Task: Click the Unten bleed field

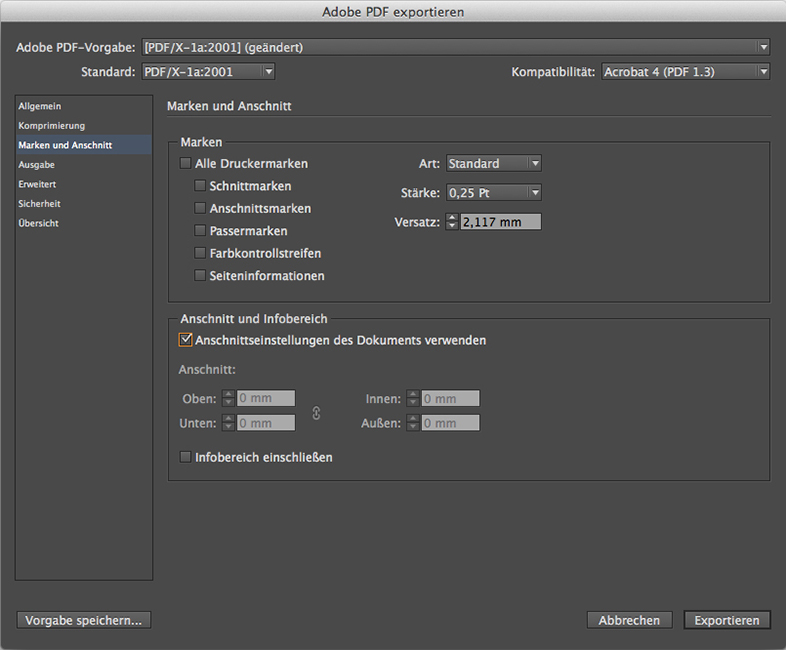Action: (266, 423)
